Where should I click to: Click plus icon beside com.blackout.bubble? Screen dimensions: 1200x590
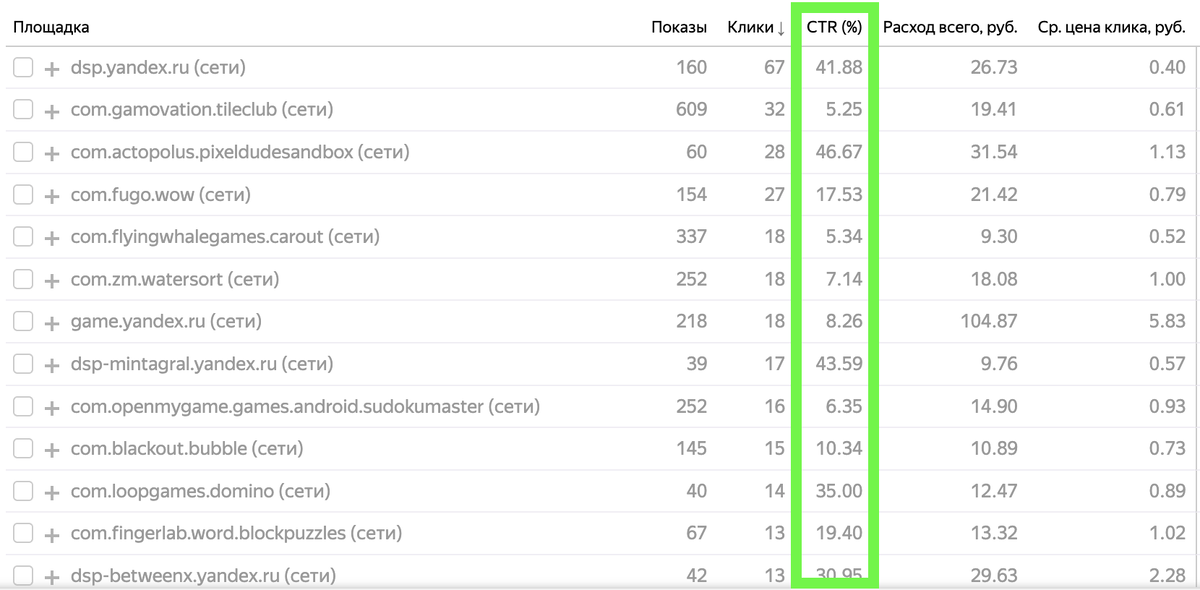(x=52, y=450)
